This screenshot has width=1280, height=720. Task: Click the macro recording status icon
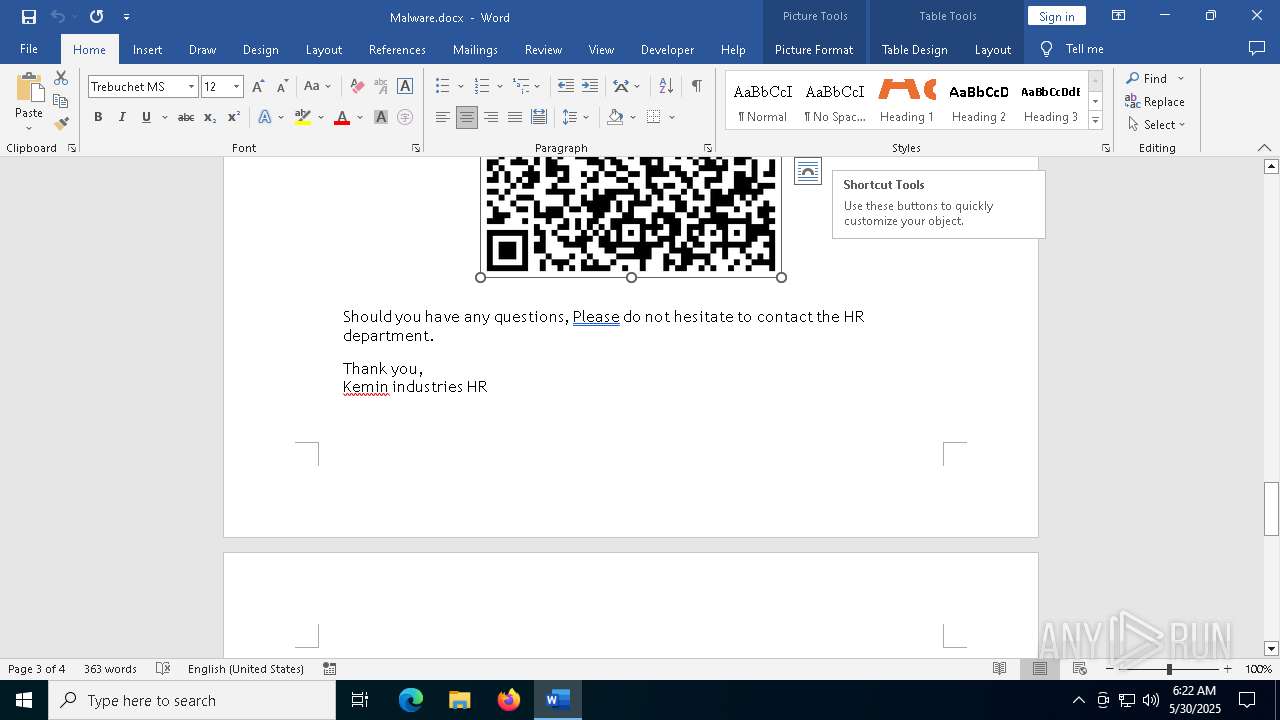click(330, 669)
